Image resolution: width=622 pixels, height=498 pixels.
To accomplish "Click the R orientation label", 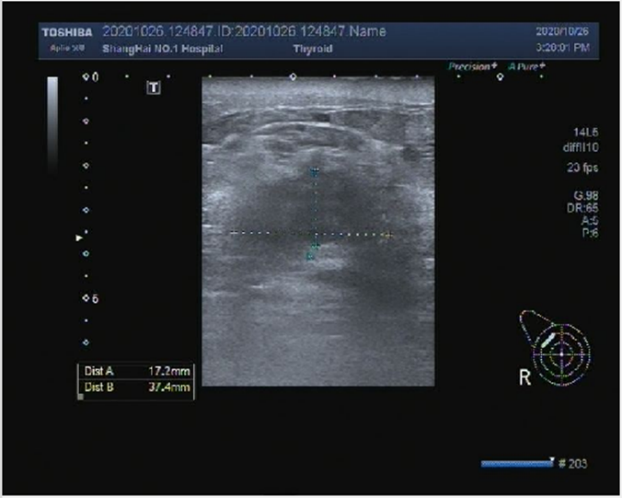I will pos(524,377).
